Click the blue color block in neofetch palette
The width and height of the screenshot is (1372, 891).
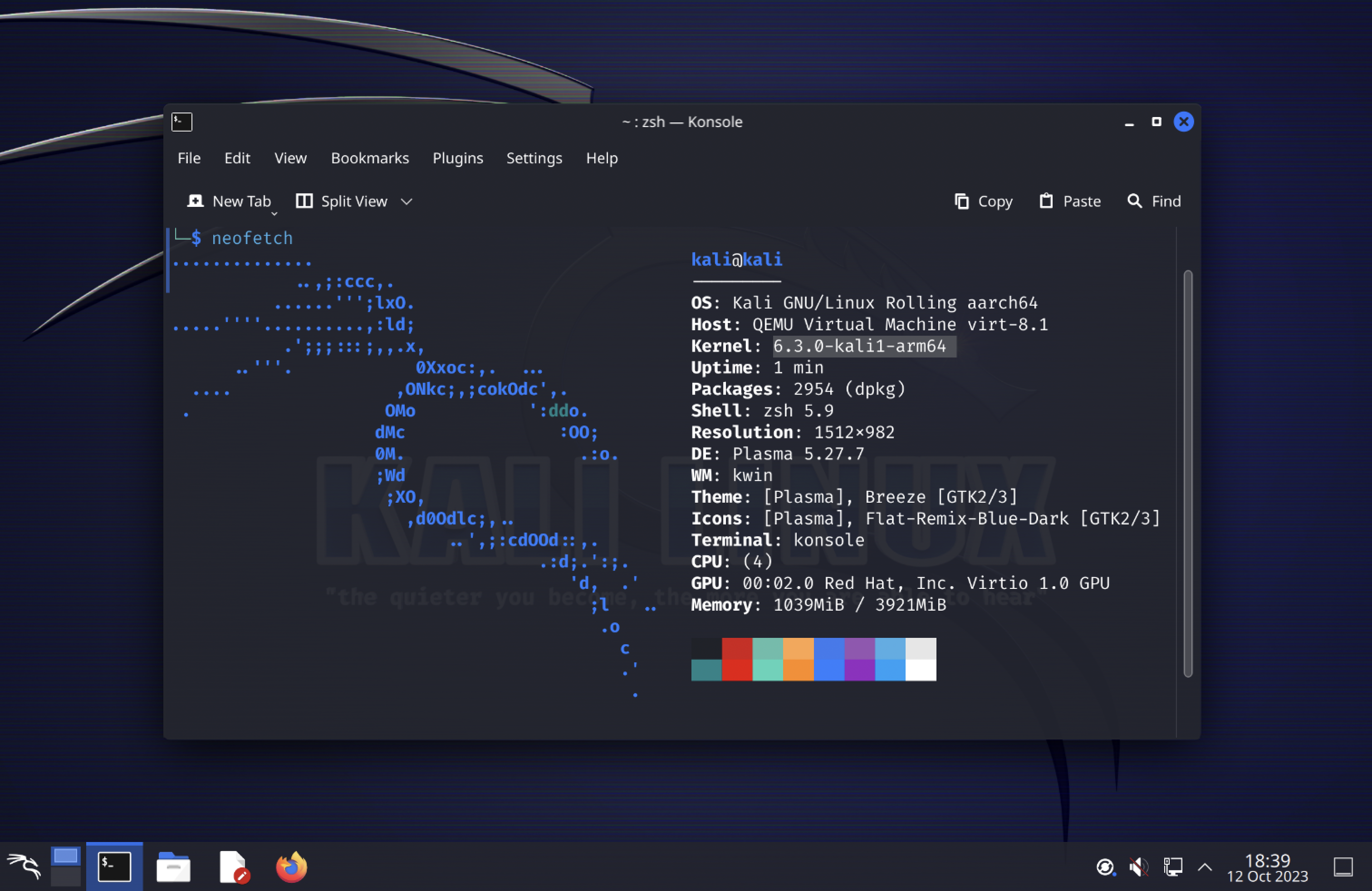coord(829,659)
